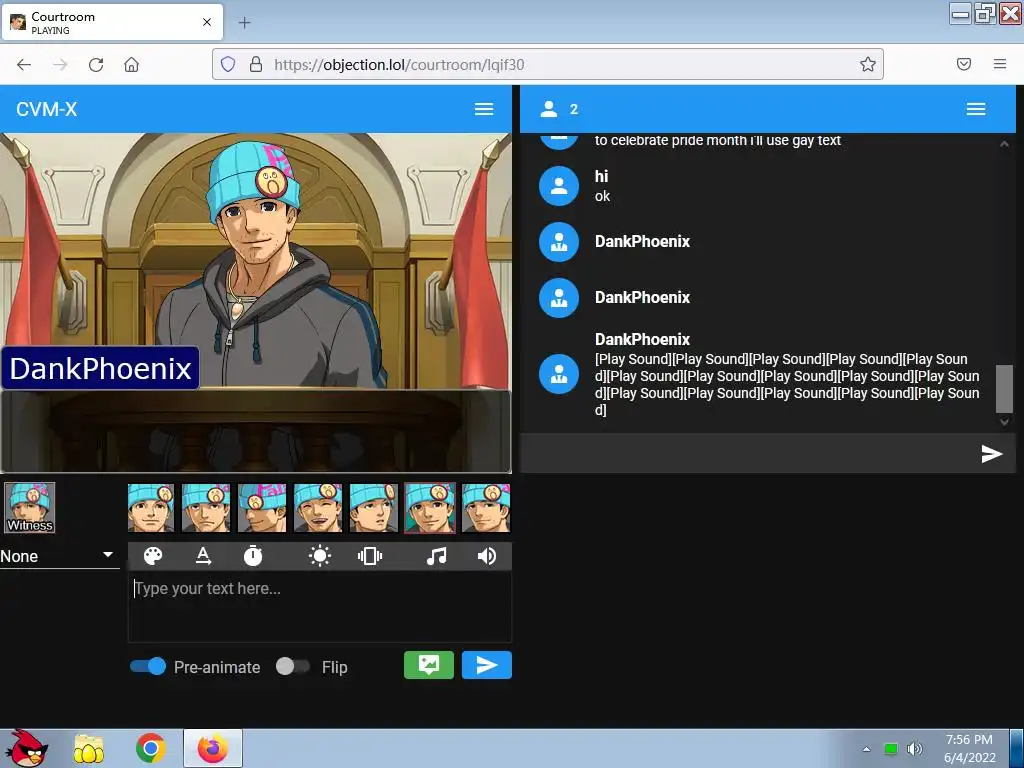Send the message with blue arrow button
The height and width of the screenshot is (768, 1024).
click(x=487, y=665)
